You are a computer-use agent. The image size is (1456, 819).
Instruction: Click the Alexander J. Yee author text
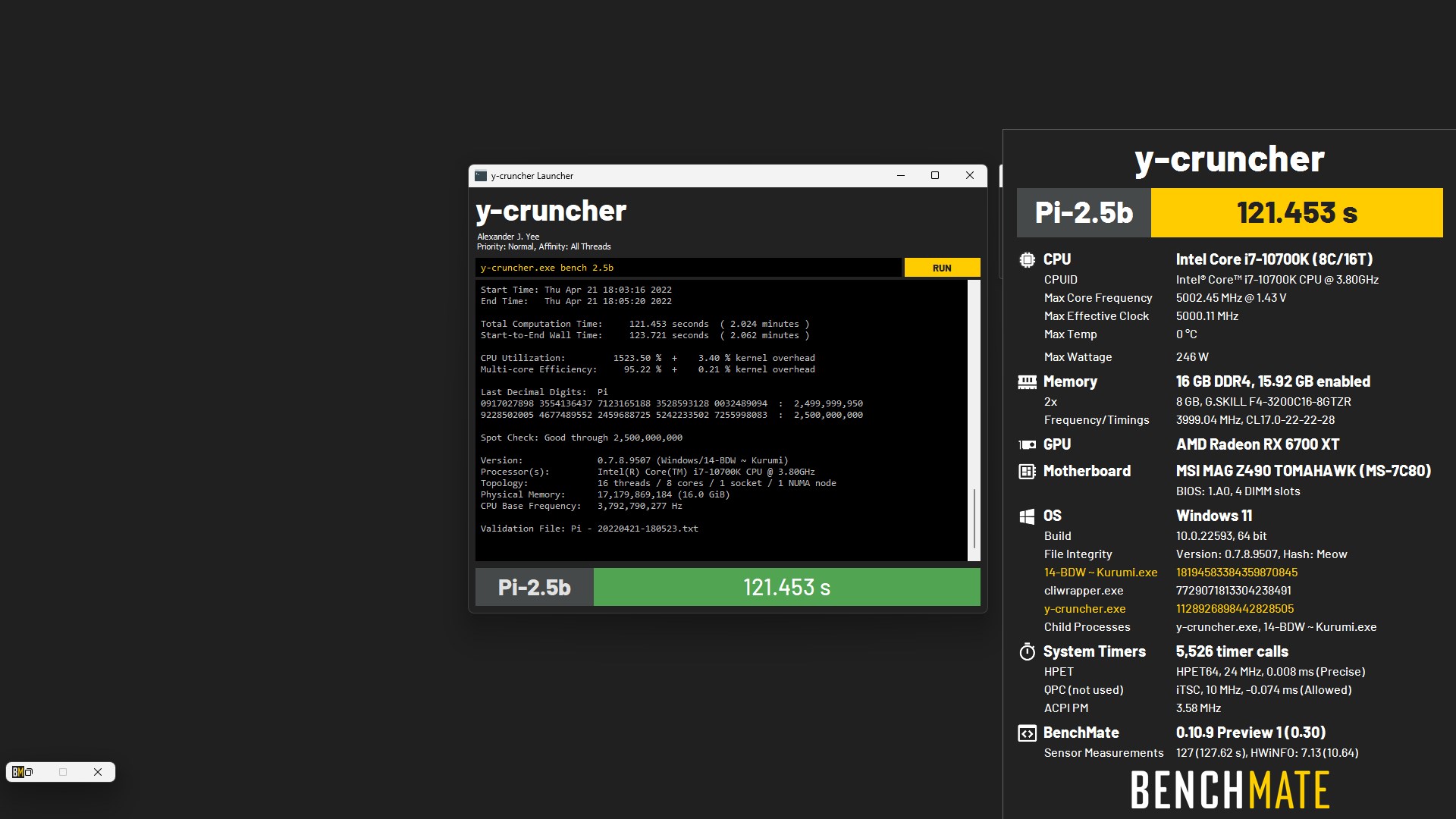pyautogui.click(x=508, y=237)
